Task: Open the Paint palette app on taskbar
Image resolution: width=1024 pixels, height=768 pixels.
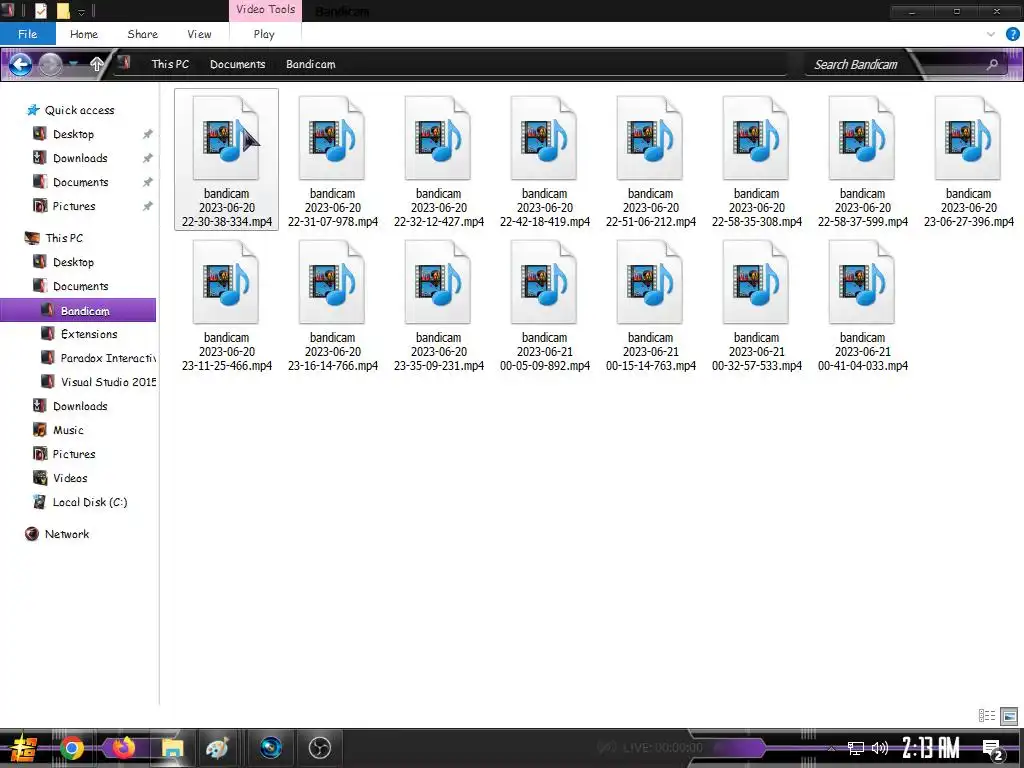Action: (x=217, y=748)
